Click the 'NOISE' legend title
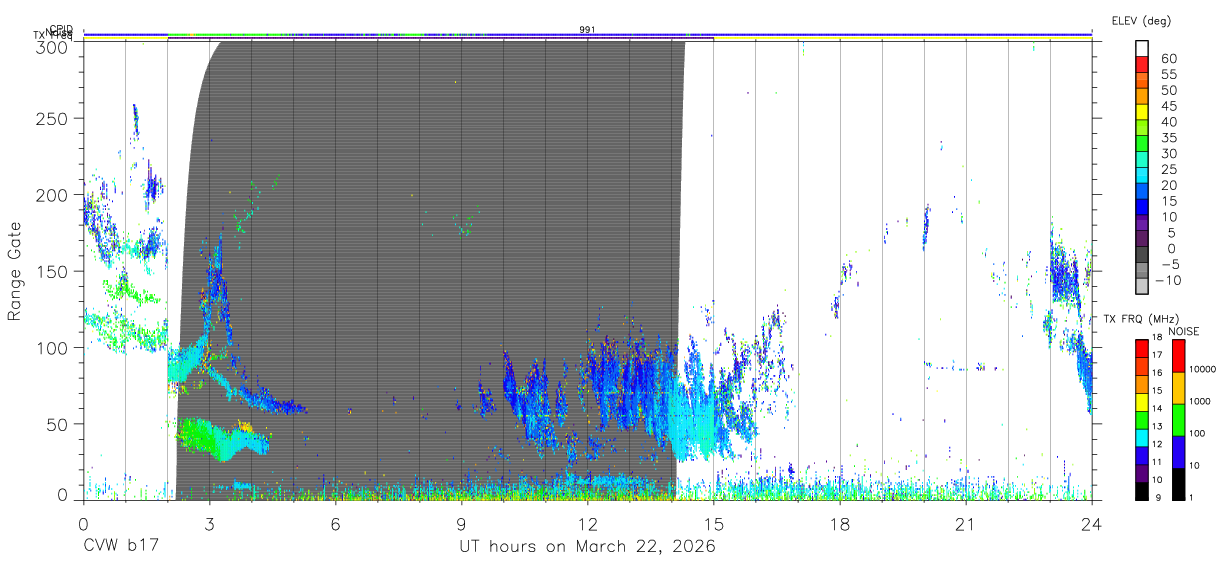This screenshot has width=1228, height=567. click(x=1184, y=331)
